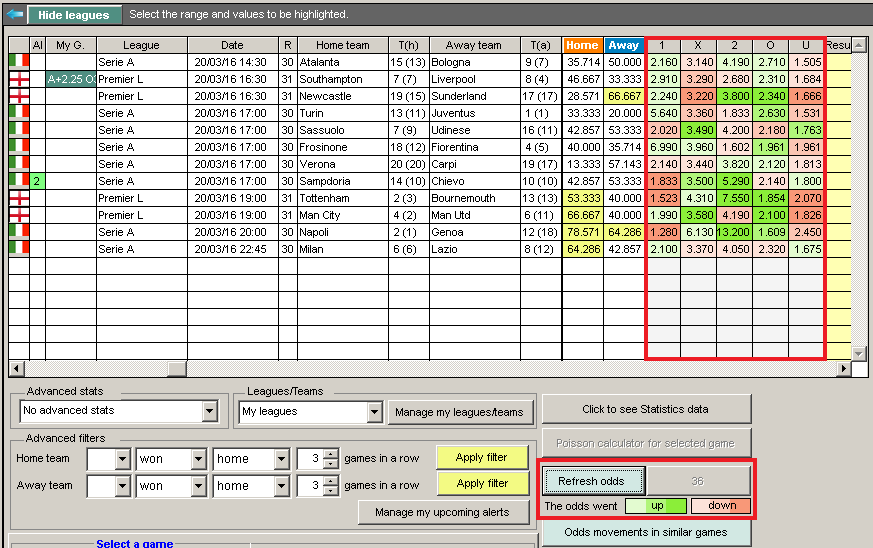Screen dimensions: 873x548
Task: Click the England flag in Southampton row
Action: click(x=19, y=79)
